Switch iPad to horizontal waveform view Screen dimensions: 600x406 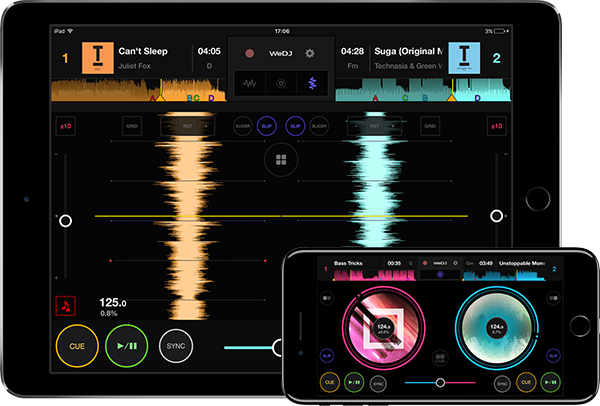pos(249,83)
